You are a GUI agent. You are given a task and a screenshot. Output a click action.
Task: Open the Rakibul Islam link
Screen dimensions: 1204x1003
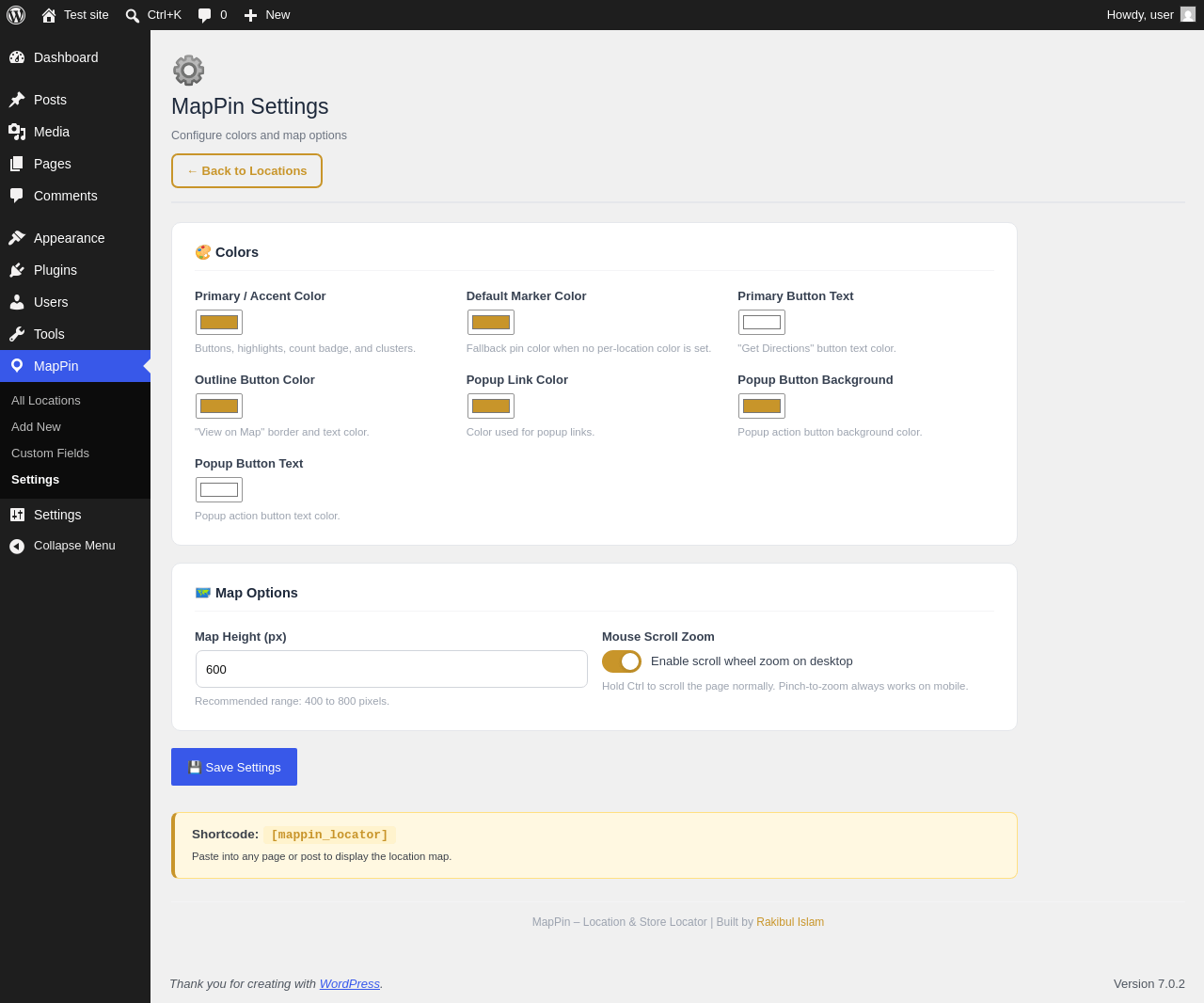(x=790, y=922)
